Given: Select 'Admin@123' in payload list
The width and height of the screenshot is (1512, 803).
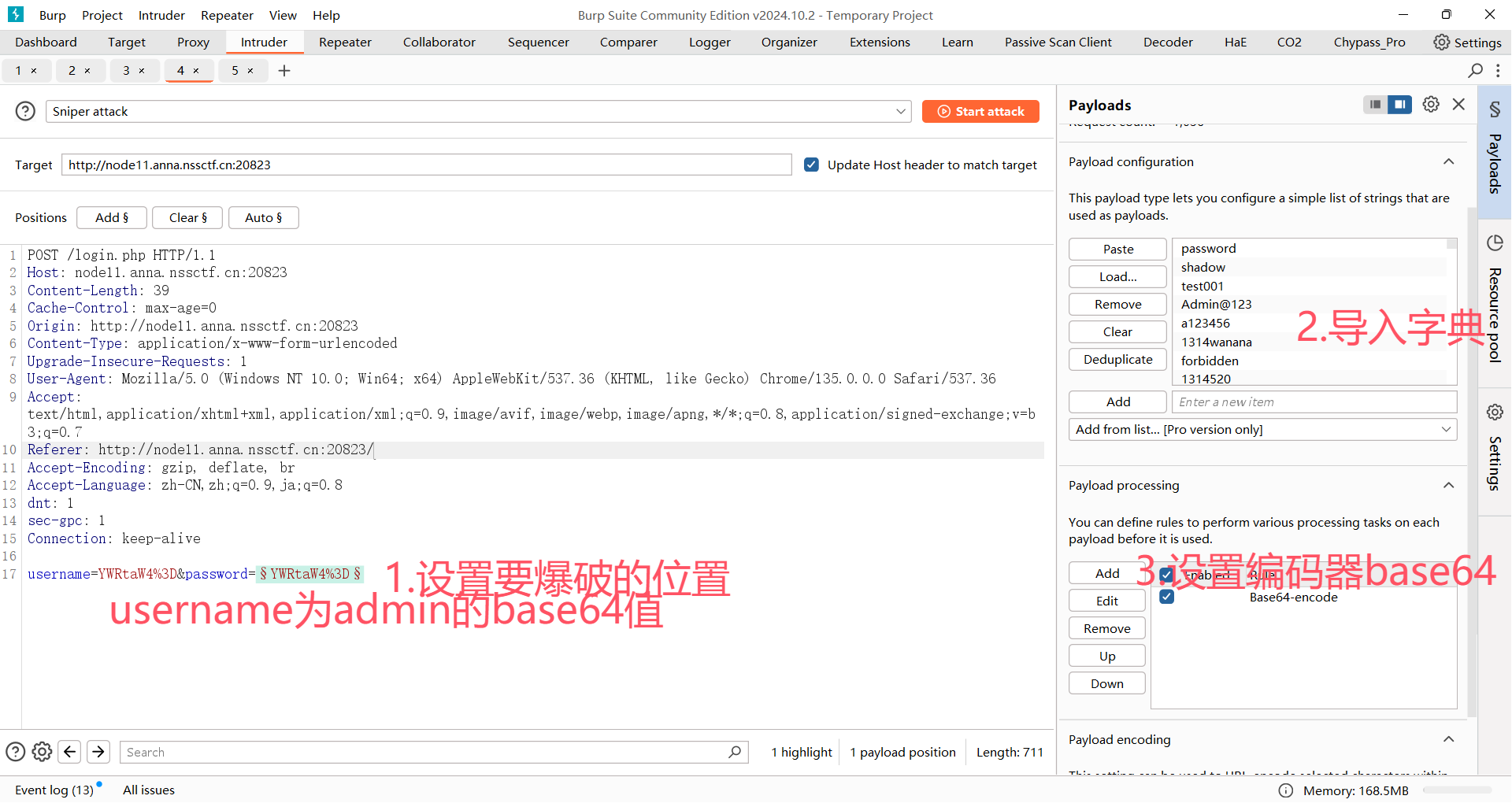Looking at the screenshot, I should 1216,304.
